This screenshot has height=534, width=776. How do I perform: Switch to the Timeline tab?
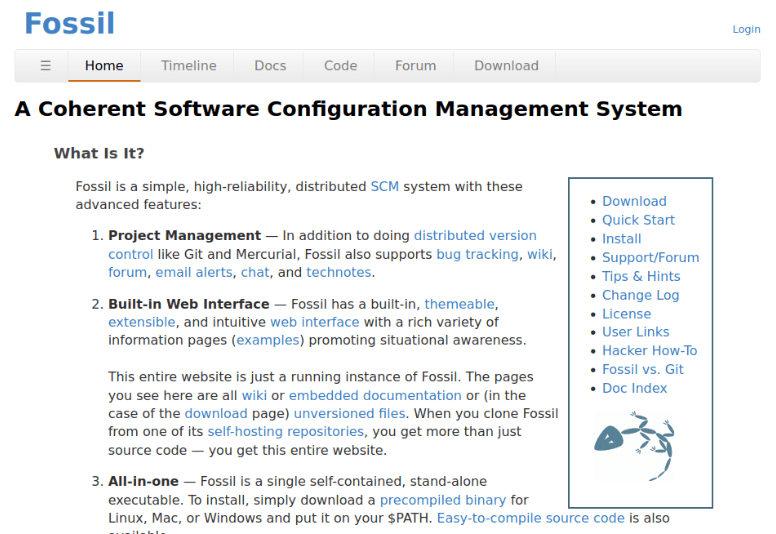(x=189, y=66)
